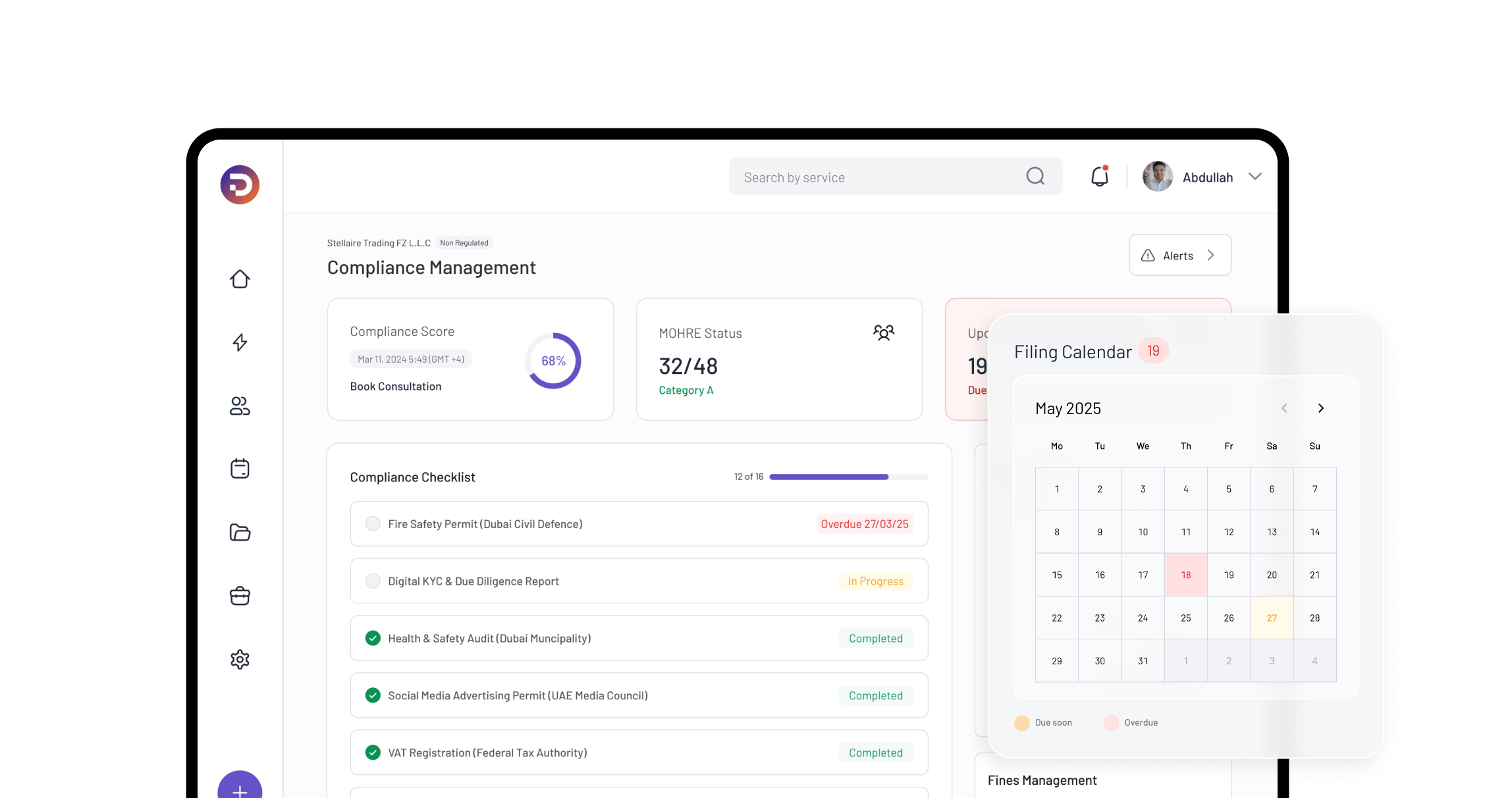Click the Book Consultation link
This screenshot has height=798, width=1512.
point(396,386)
